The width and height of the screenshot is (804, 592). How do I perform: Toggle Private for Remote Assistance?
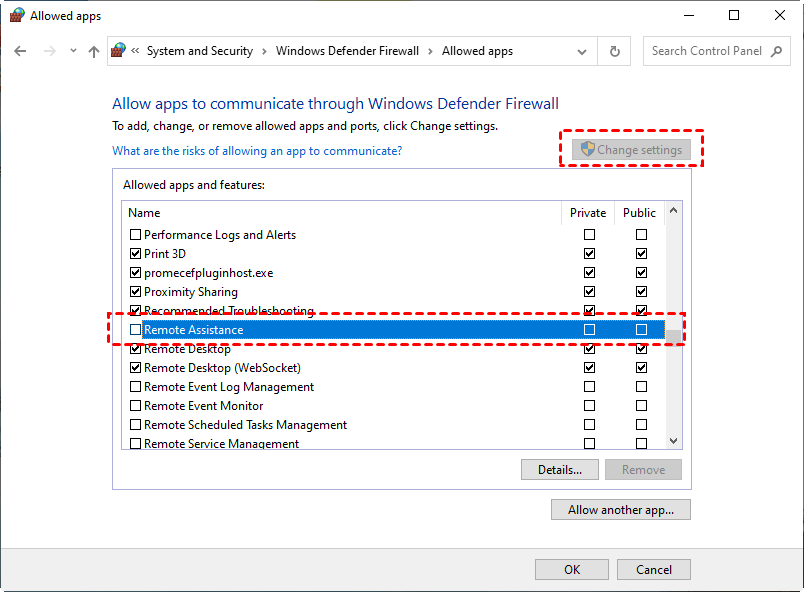point(590,330)
